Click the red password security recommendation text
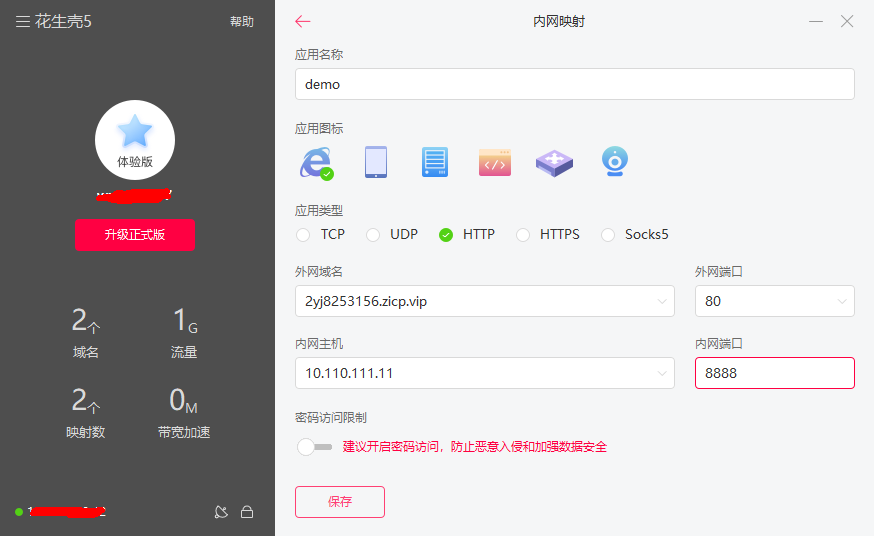This screenshot has height=536, width=874. pyautogui.click(x=474, y=447)
